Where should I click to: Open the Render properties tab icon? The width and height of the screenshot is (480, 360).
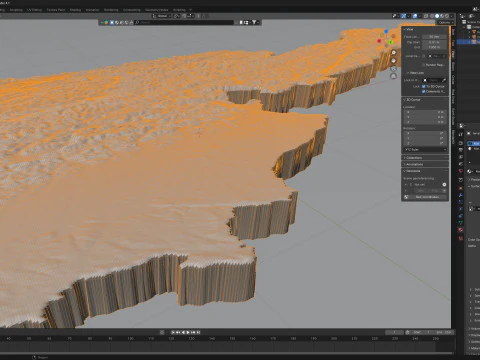(x=461, y=143)
